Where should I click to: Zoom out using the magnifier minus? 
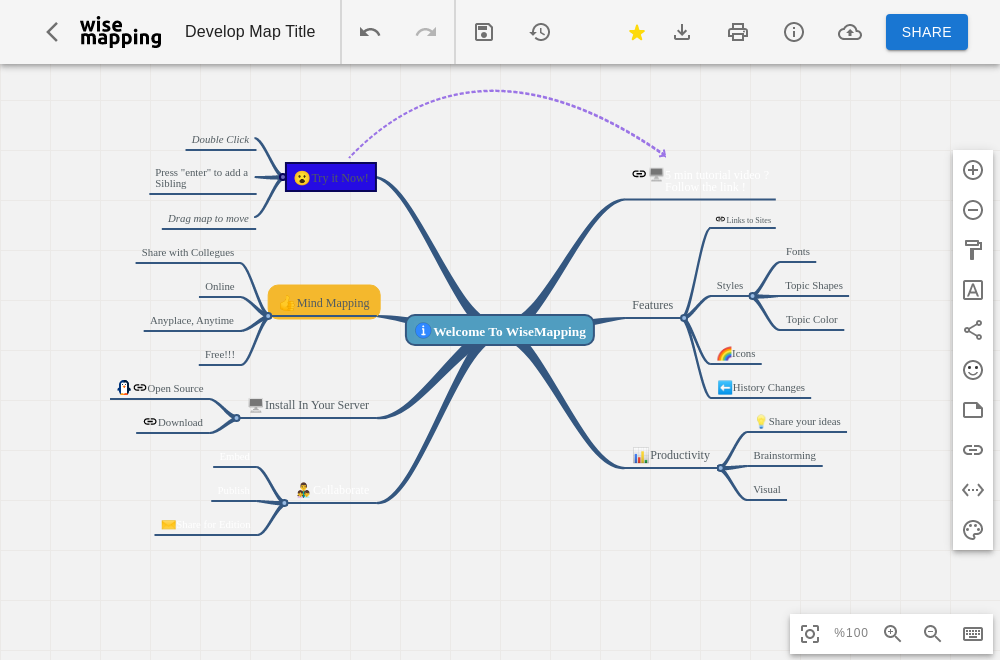[932, 633]
